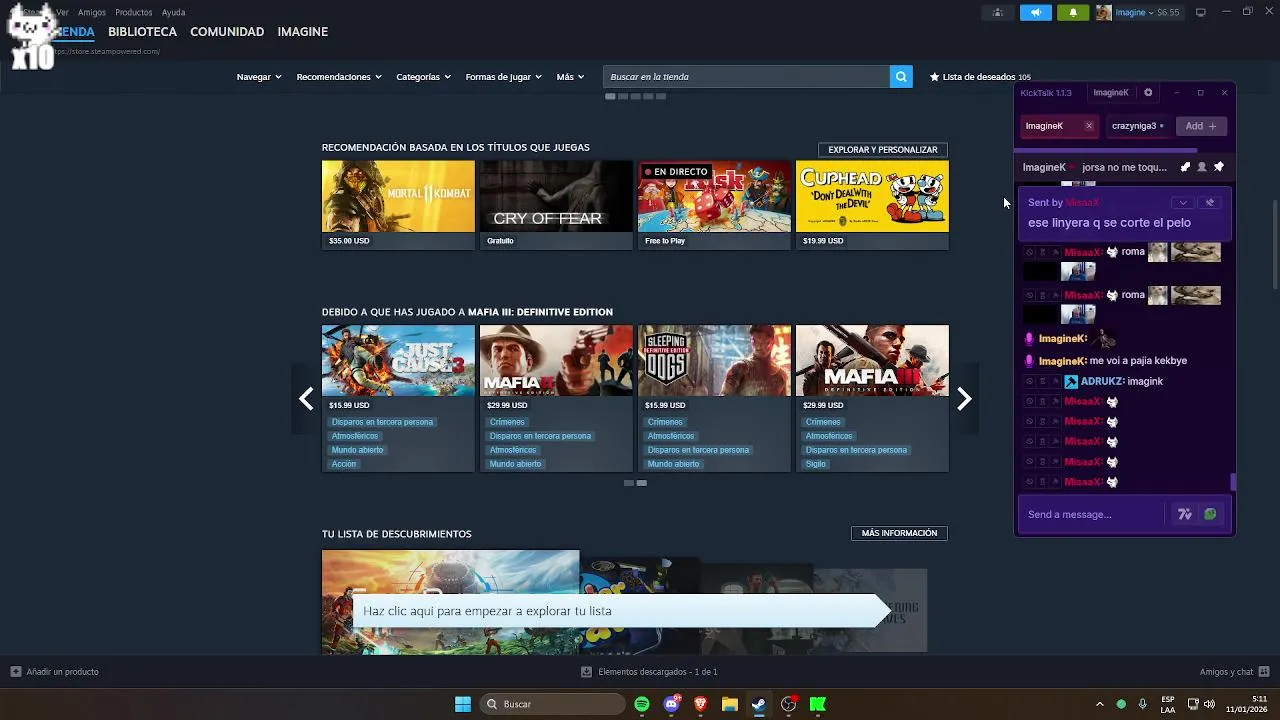Open the IMAGINE profile tab
The height and width of the screenshot is (720, 1280).
click(303, 32)
